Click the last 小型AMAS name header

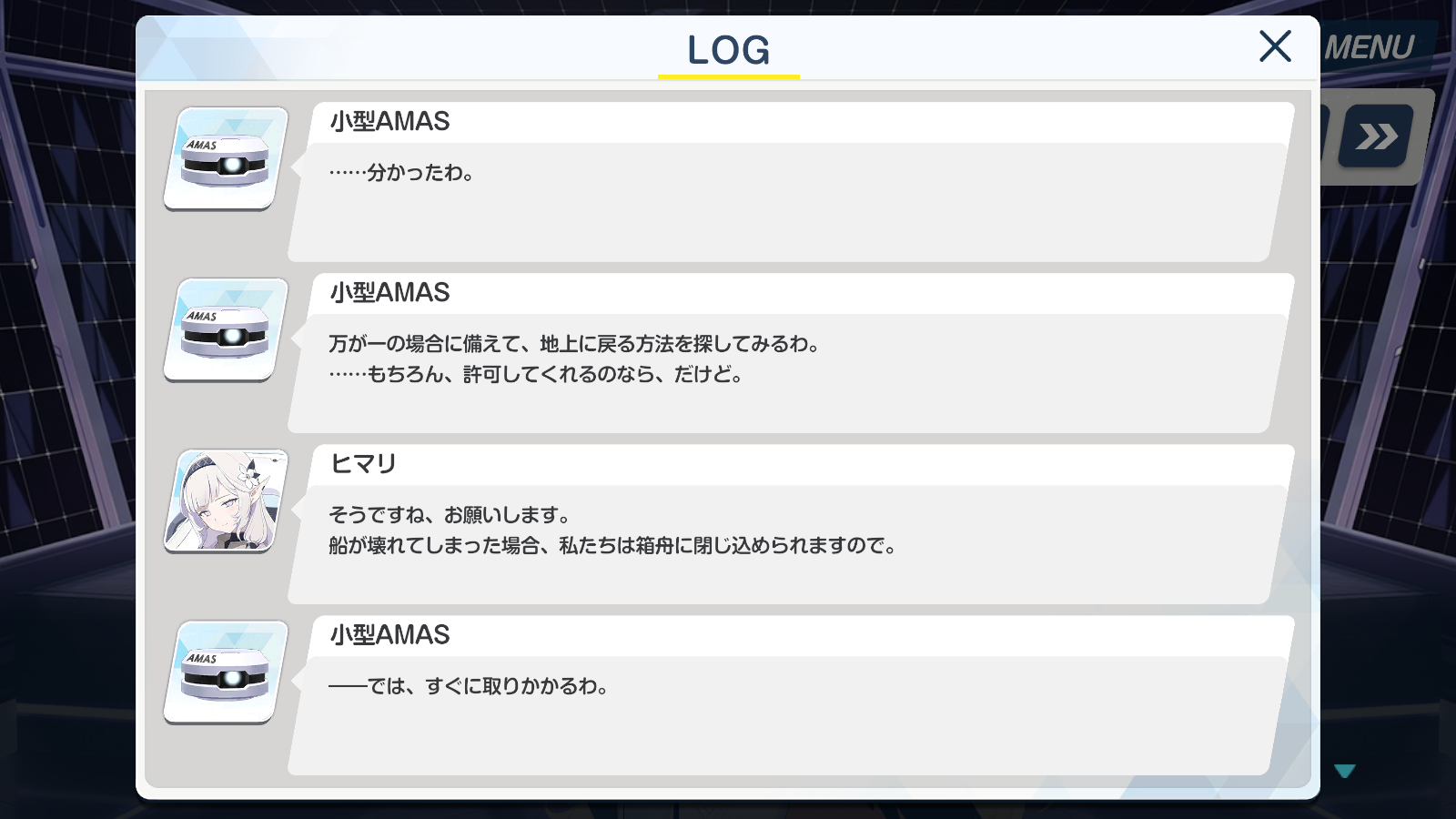(389, 634)
